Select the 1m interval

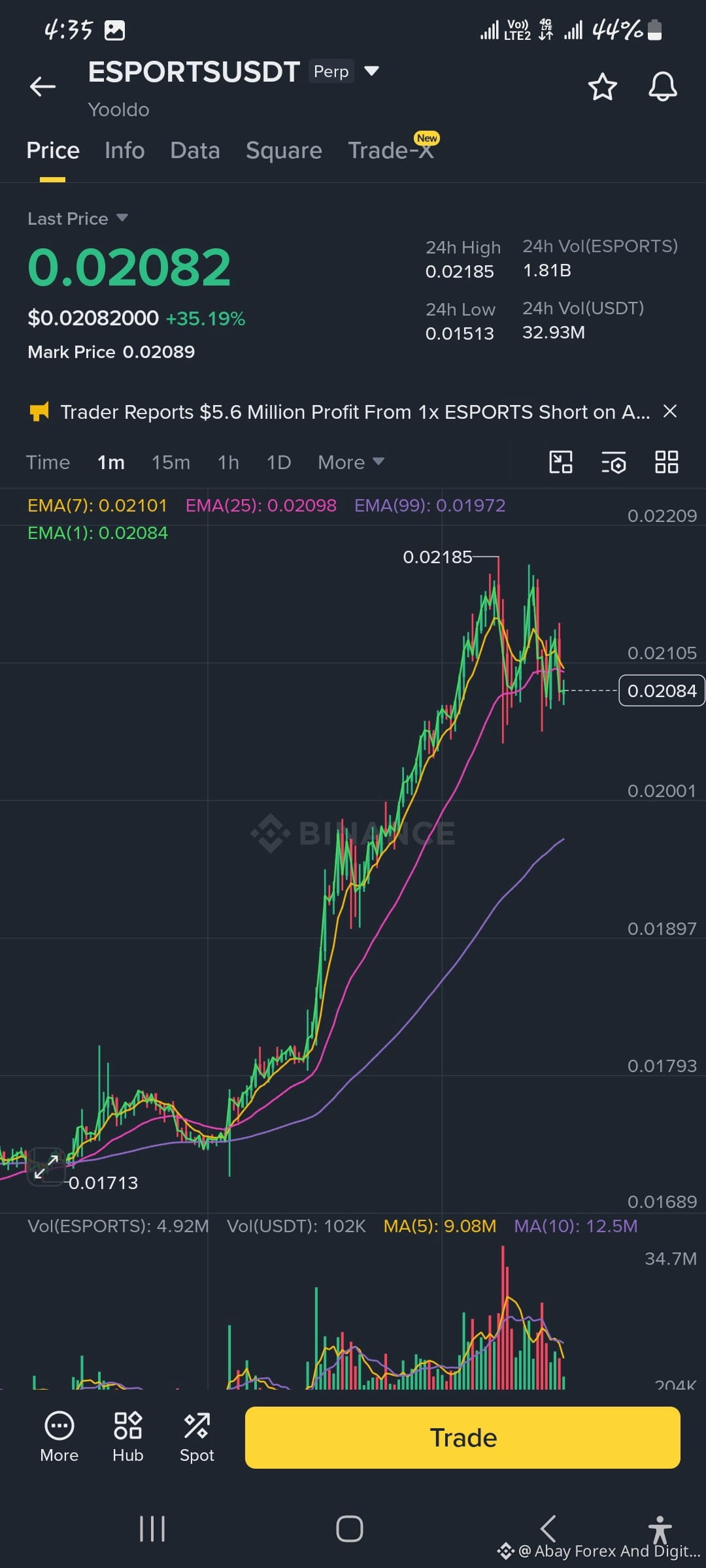110,462
